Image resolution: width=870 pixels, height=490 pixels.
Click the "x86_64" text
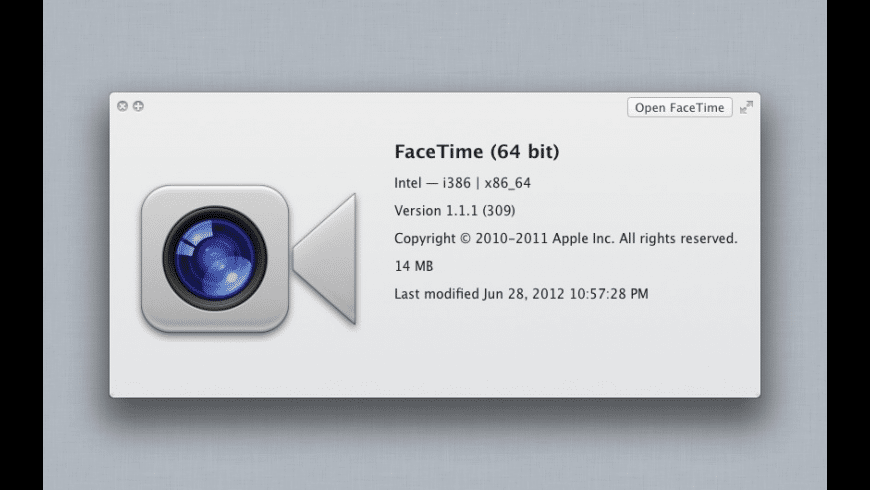[x=510, y=183]
